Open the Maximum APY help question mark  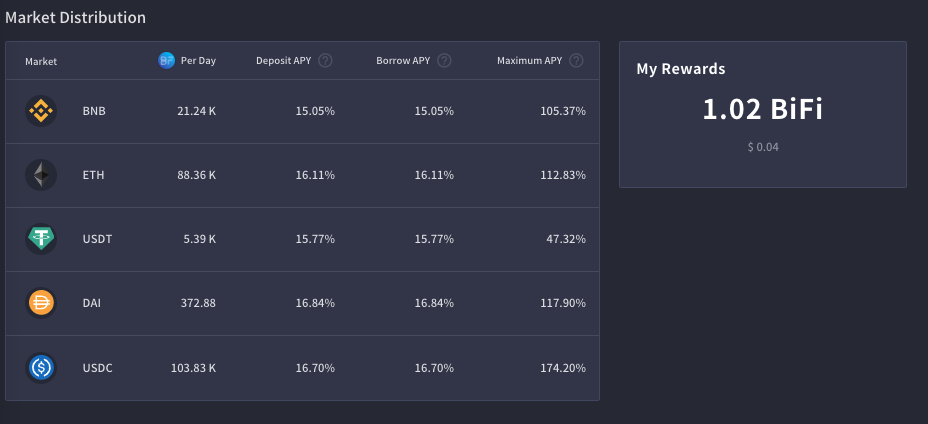pyautogui.click(x=576, y=60)
